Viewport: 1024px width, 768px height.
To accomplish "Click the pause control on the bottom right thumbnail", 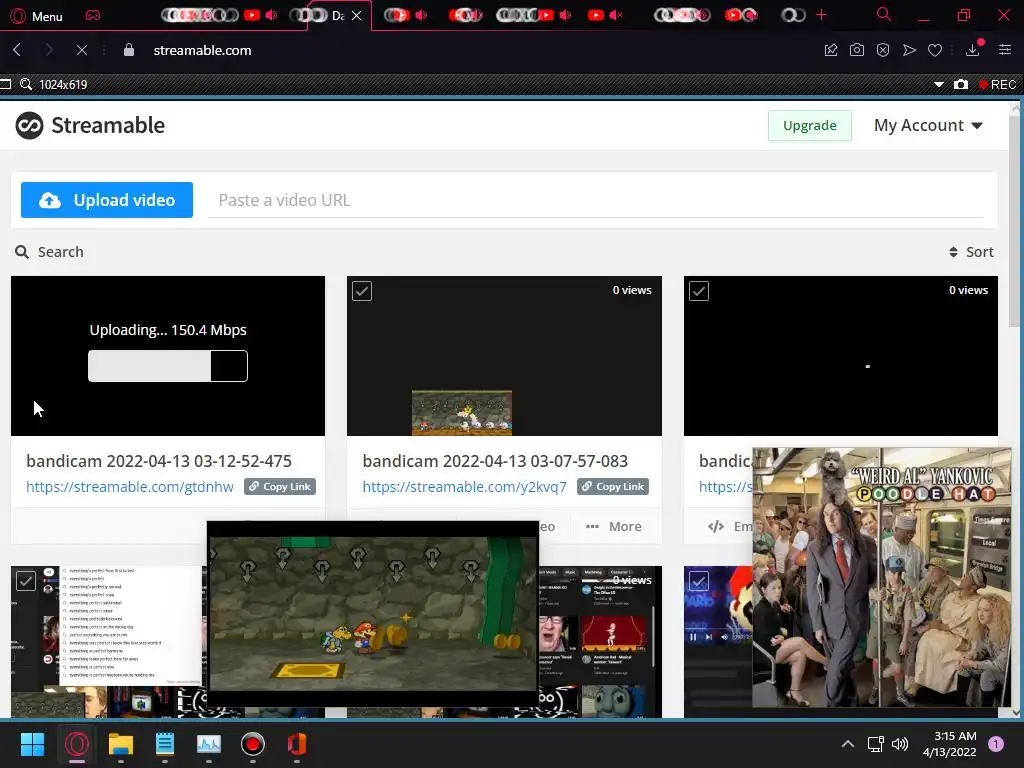I will point(693,637).
